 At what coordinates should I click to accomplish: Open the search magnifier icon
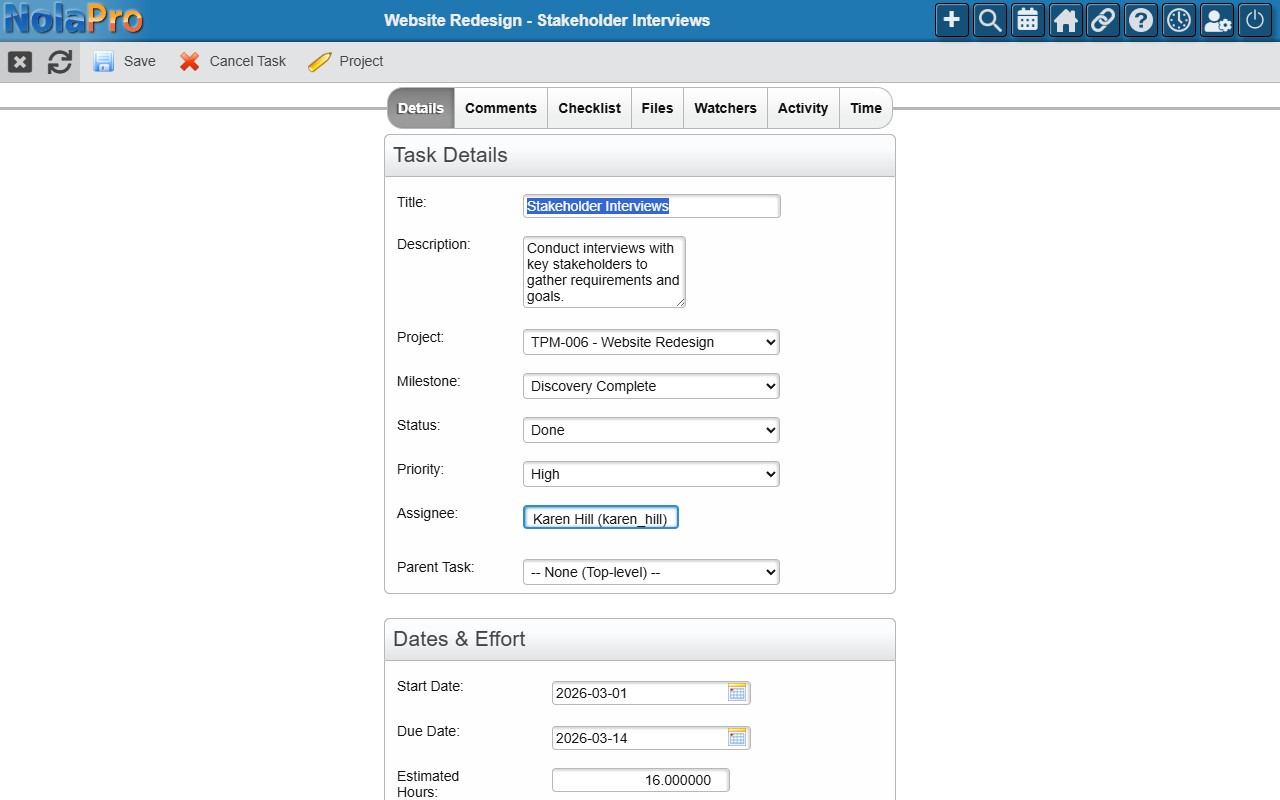990,20
